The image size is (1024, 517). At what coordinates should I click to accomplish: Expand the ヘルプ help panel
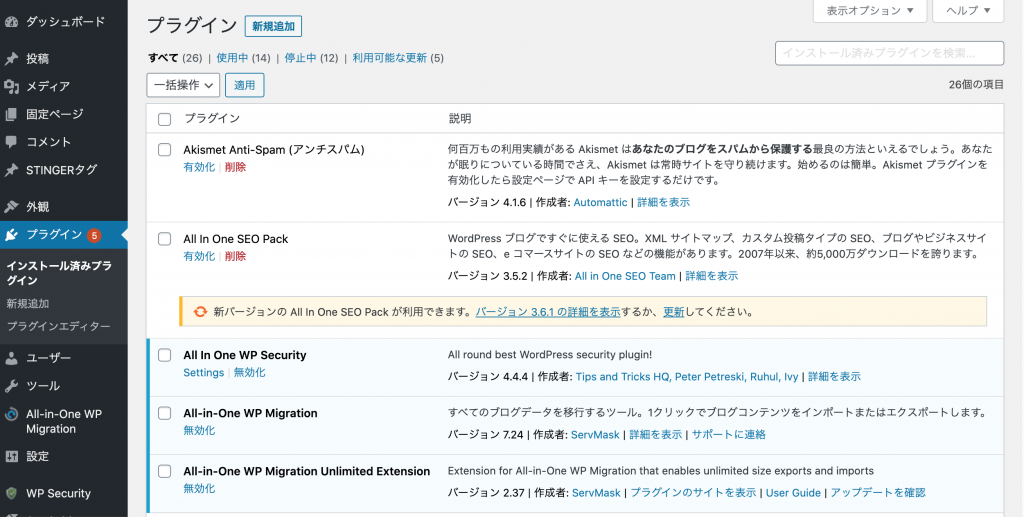pyautogui.click(x=968, y=10)
